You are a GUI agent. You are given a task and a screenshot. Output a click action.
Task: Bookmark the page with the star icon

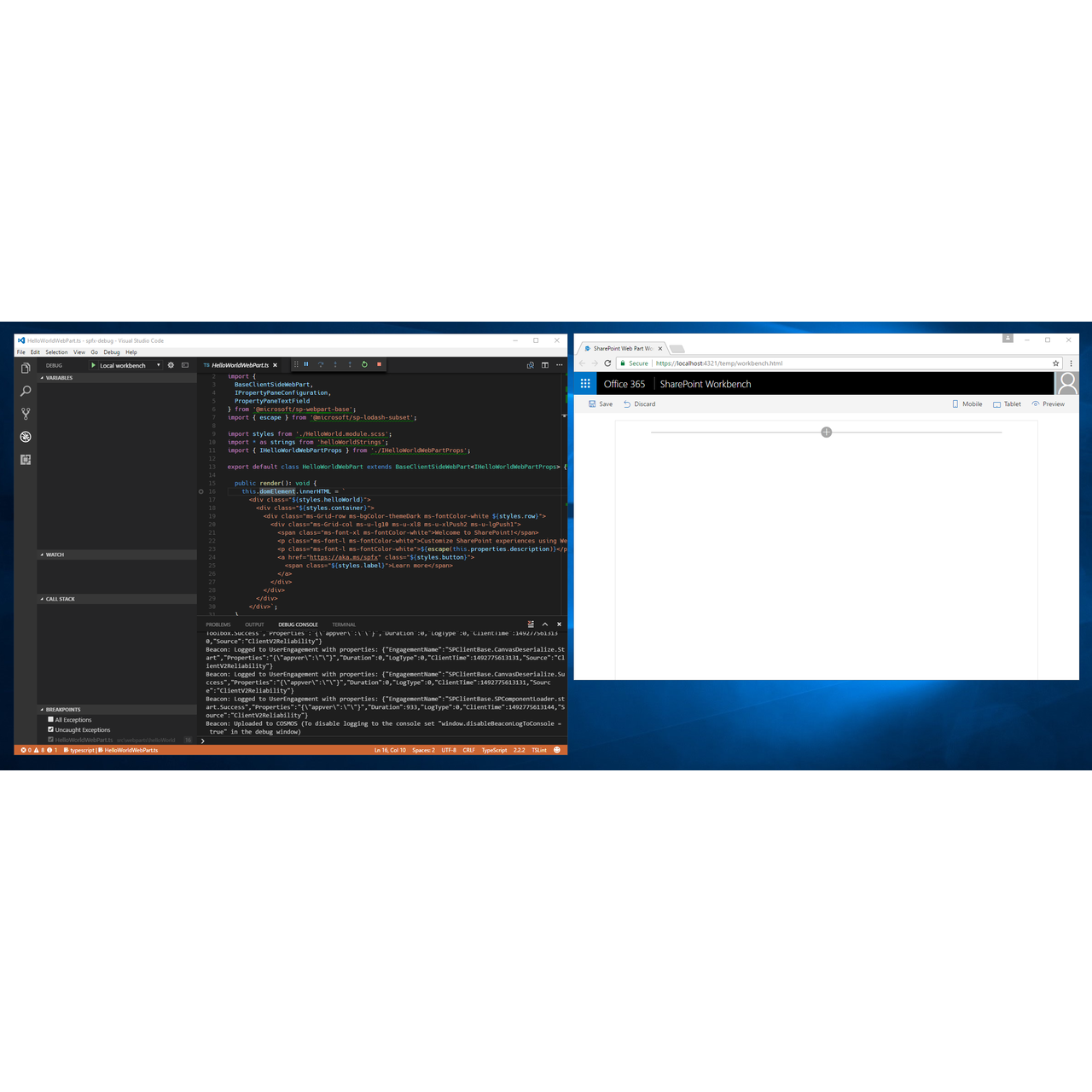click(x=1056, y=363)
